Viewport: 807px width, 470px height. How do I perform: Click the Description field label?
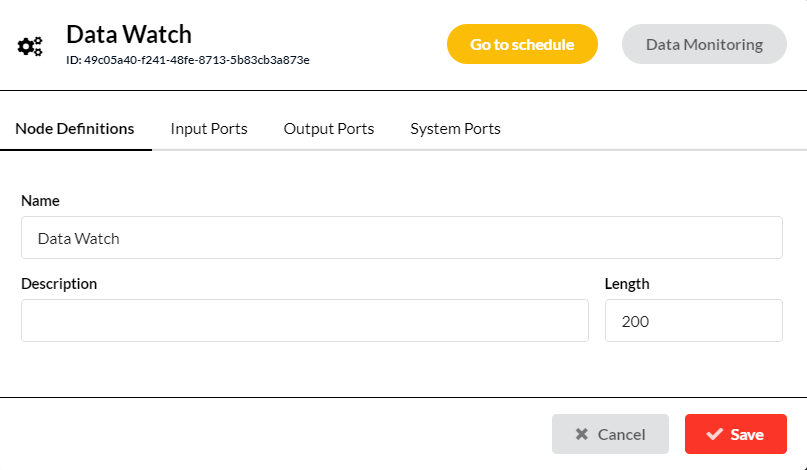tap(59, 284)
